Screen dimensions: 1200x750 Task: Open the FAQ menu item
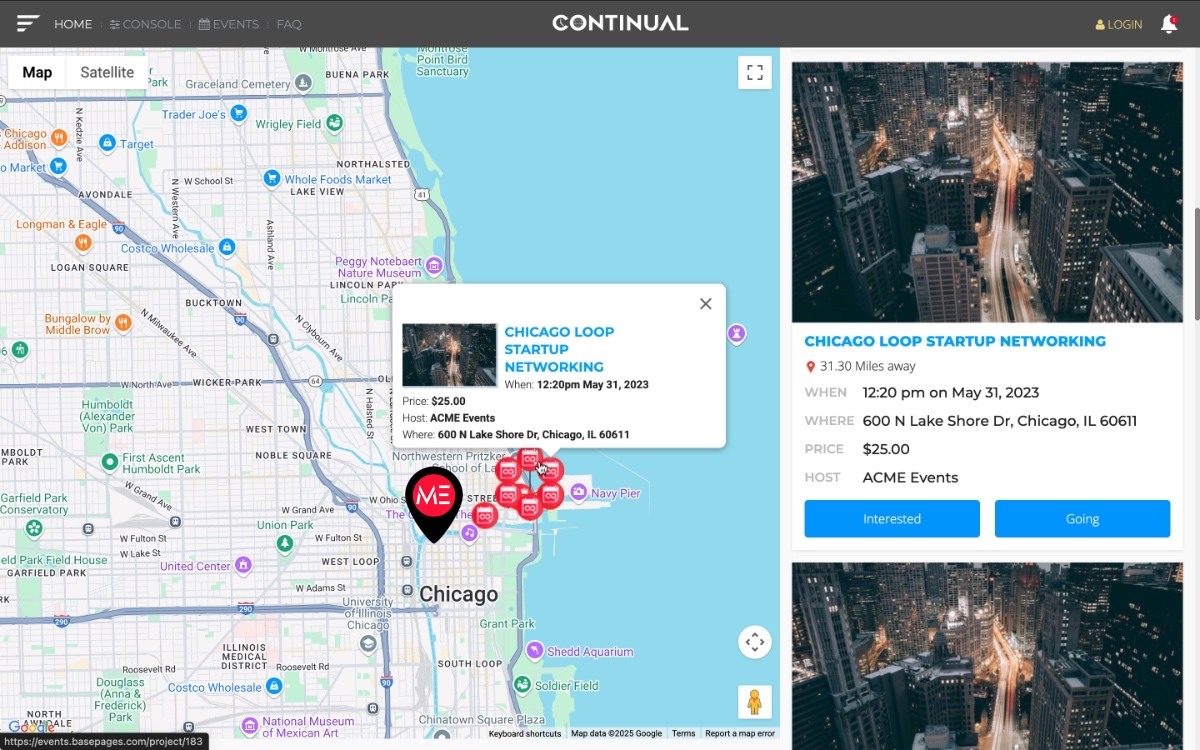click(x=289, y=24)
